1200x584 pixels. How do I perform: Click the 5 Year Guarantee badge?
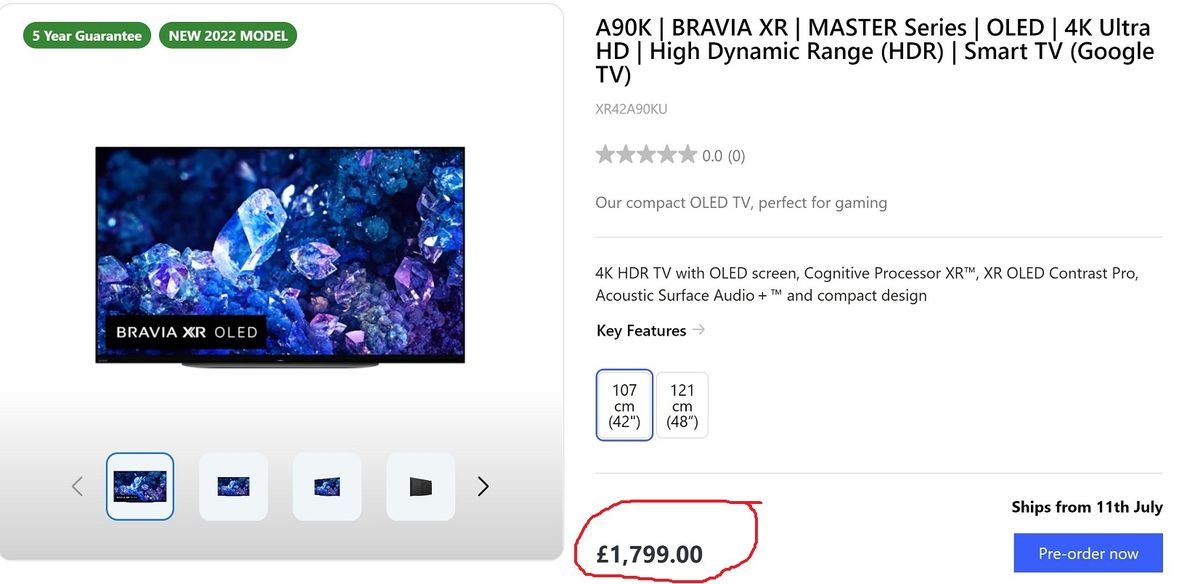(86, 34)
